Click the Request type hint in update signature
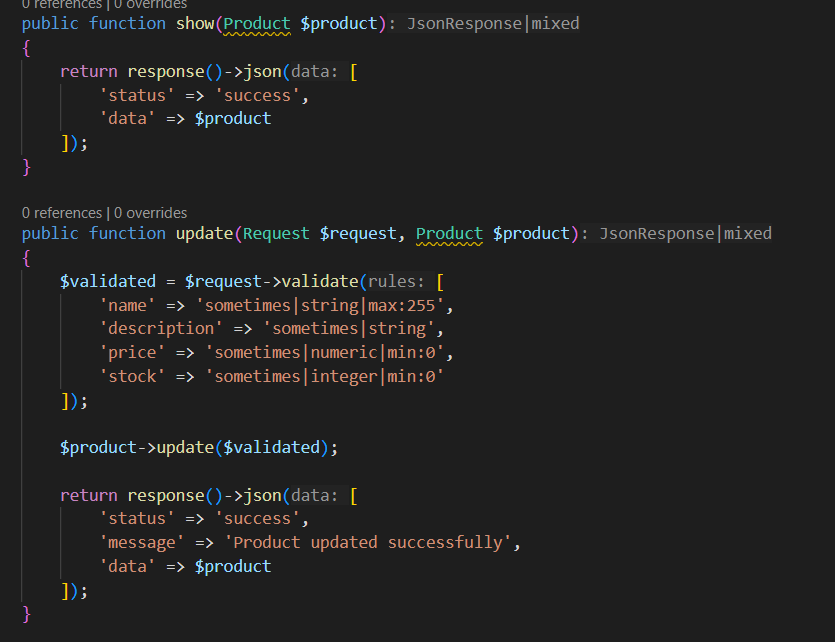 [x=276, y=233]
